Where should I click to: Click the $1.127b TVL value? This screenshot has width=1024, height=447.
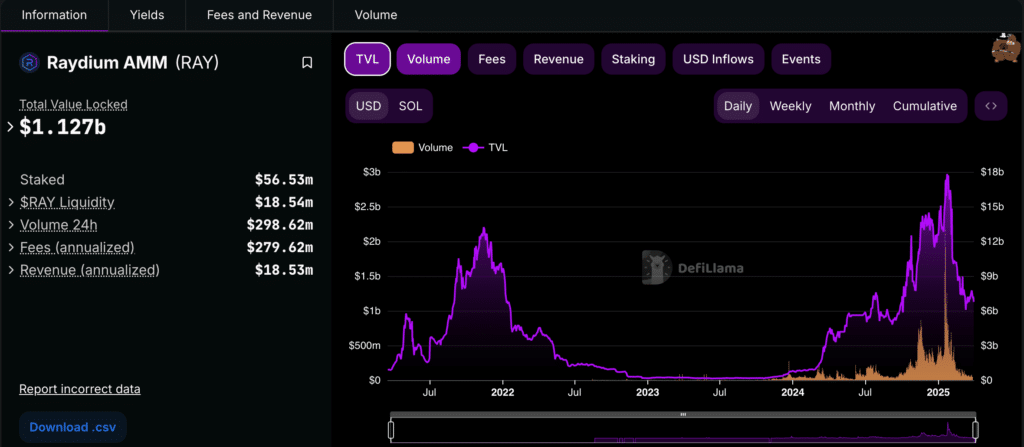(63, 127)
